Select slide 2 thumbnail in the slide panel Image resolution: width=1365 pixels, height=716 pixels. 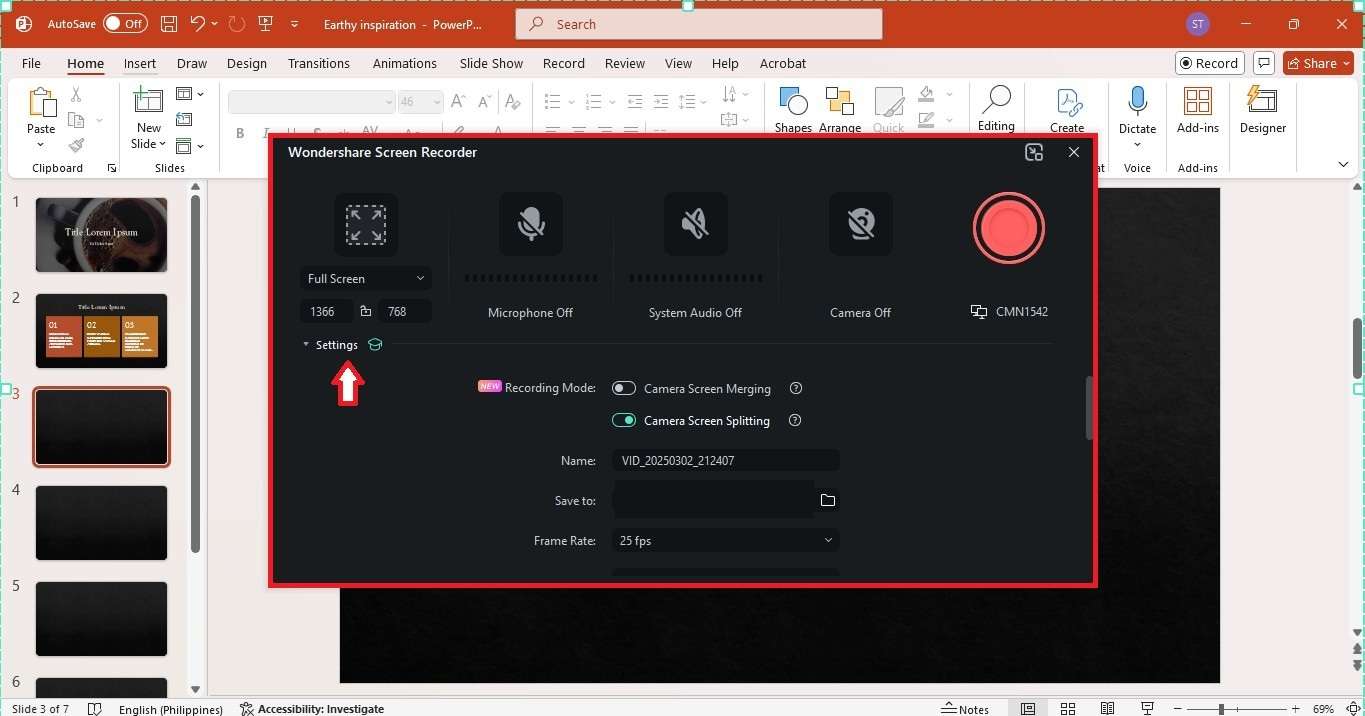(101, 331)
